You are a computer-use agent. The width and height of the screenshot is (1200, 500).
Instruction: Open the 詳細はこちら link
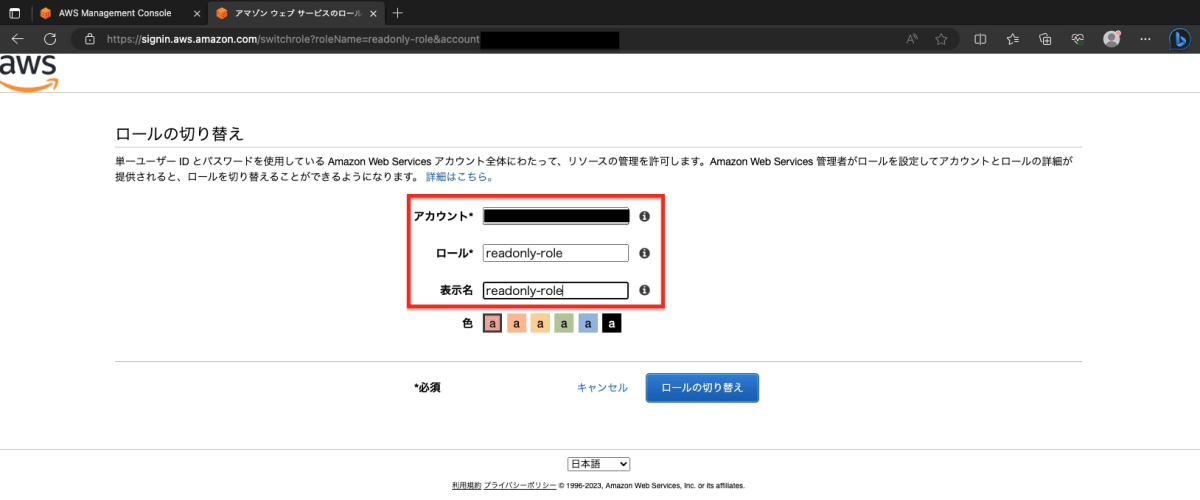click(459, 177)
